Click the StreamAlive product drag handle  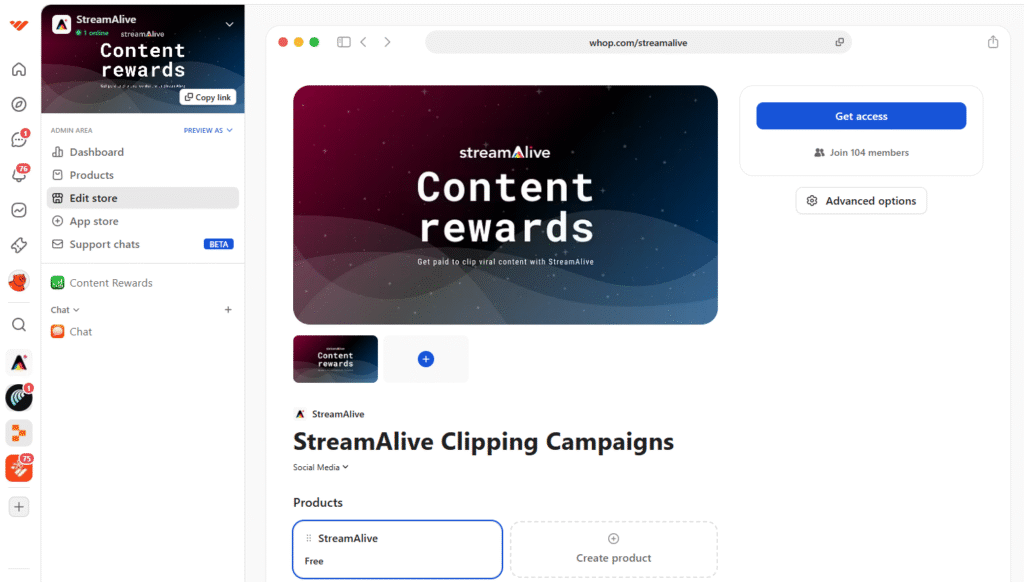click(309, 538)
